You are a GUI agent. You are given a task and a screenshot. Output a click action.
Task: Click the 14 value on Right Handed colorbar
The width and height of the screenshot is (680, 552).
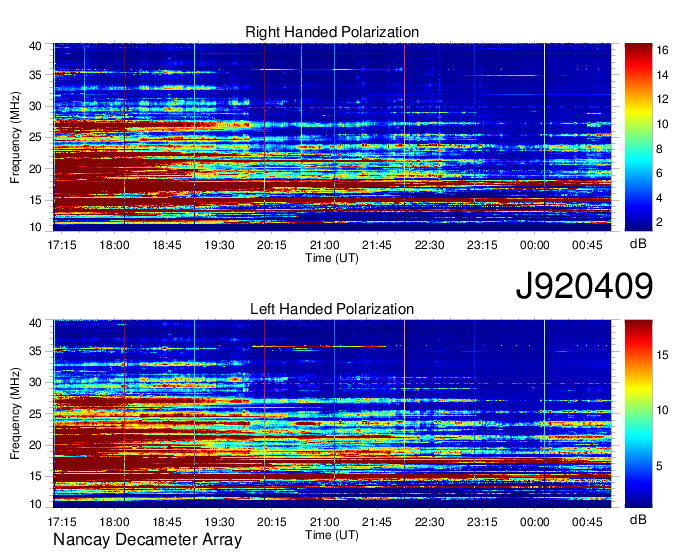pyautogui.click(x=662, y=75)
